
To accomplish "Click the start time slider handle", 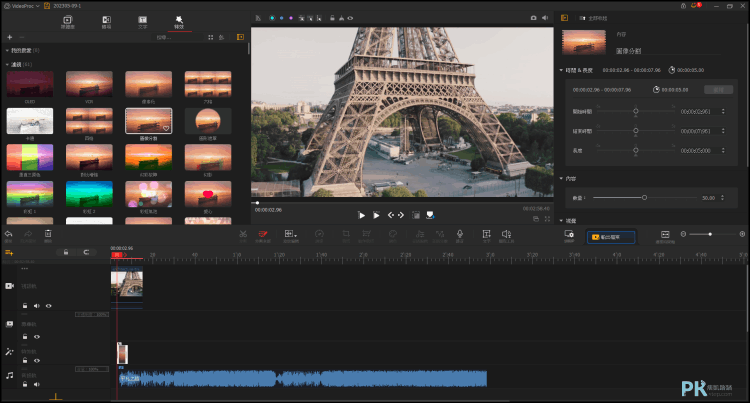I will tap(636, 111).
